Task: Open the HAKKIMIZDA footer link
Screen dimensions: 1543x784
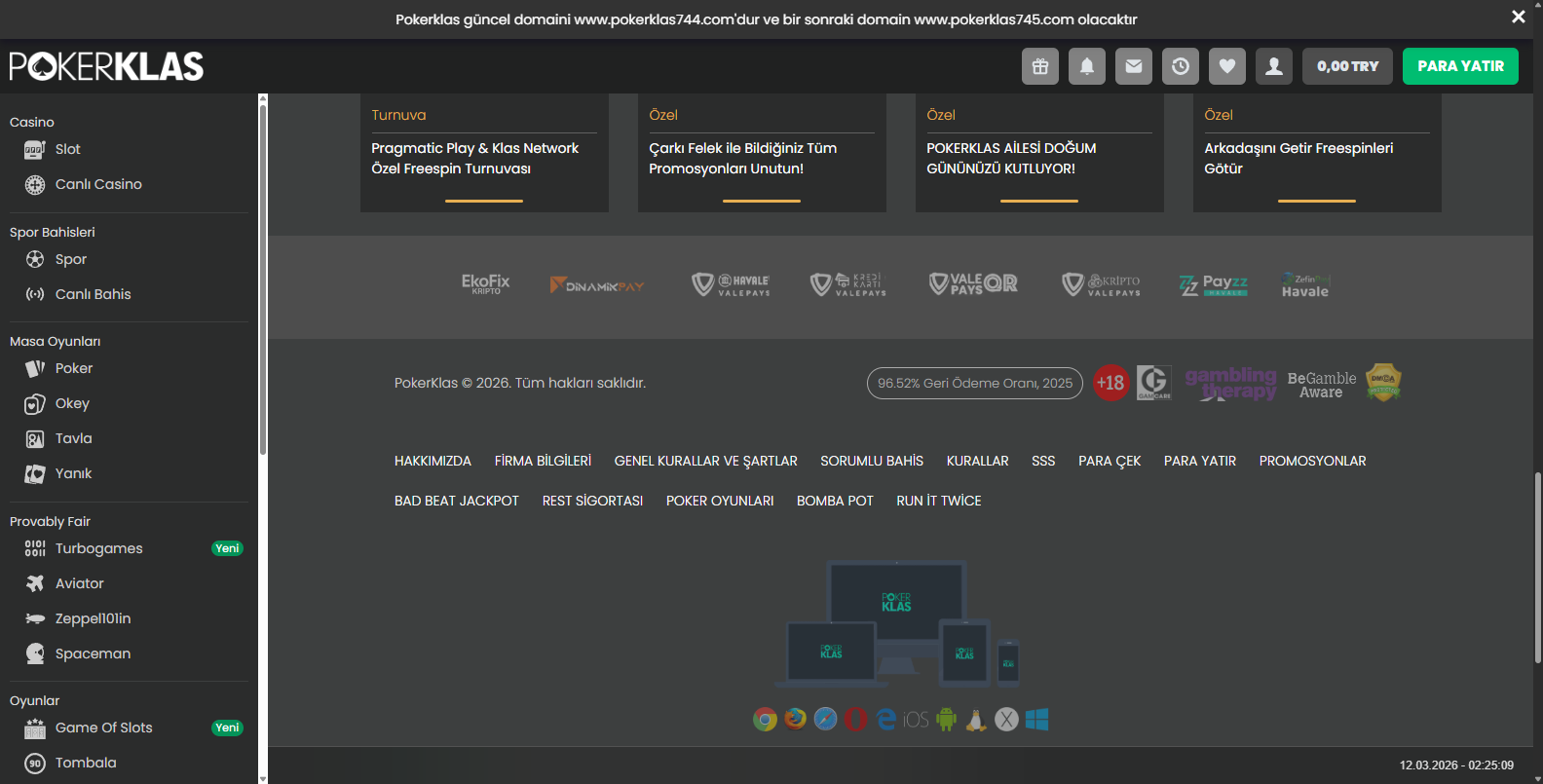Action: 433,461
